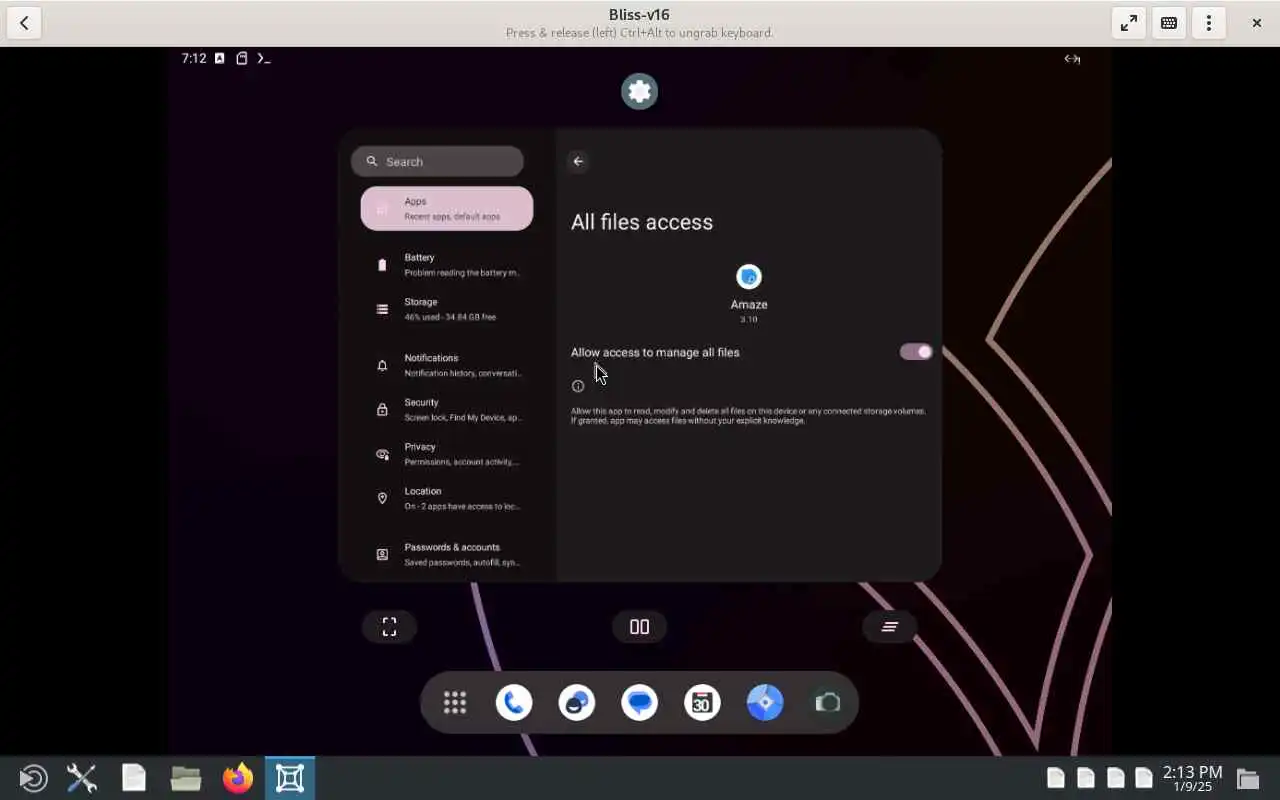Open the app drawer grid icon
Viewport: 1280px width, 800px height.
pyautogui.click(x=455, y=703)
